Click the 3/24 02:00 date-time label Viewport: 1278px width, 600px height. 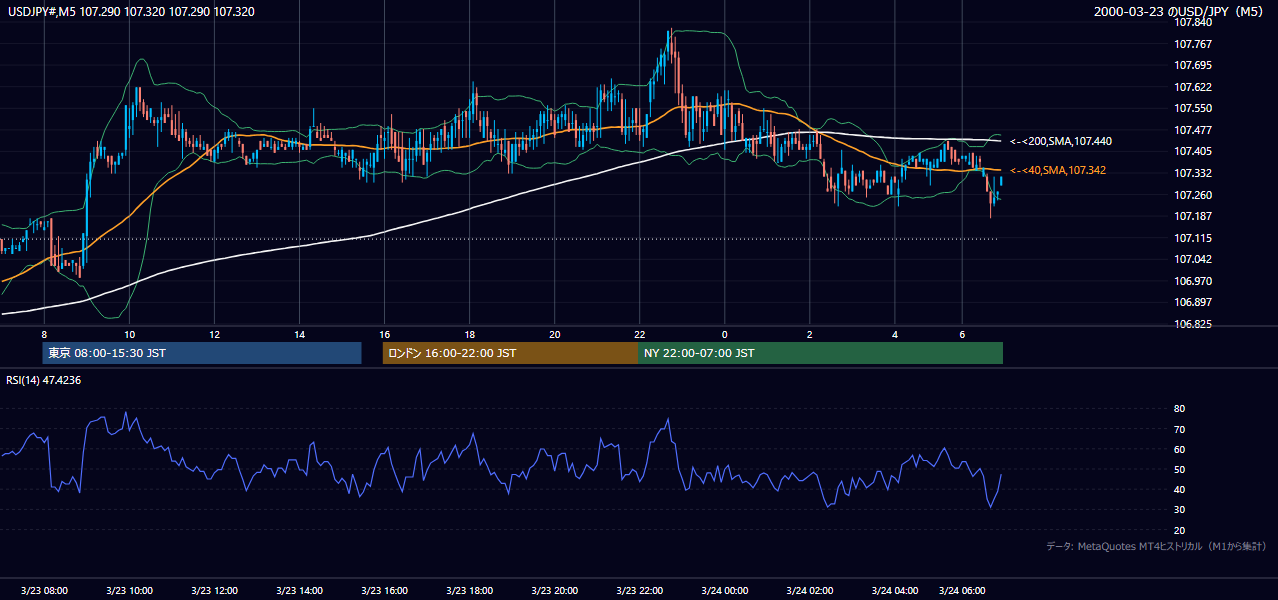[x=810, y=591]
